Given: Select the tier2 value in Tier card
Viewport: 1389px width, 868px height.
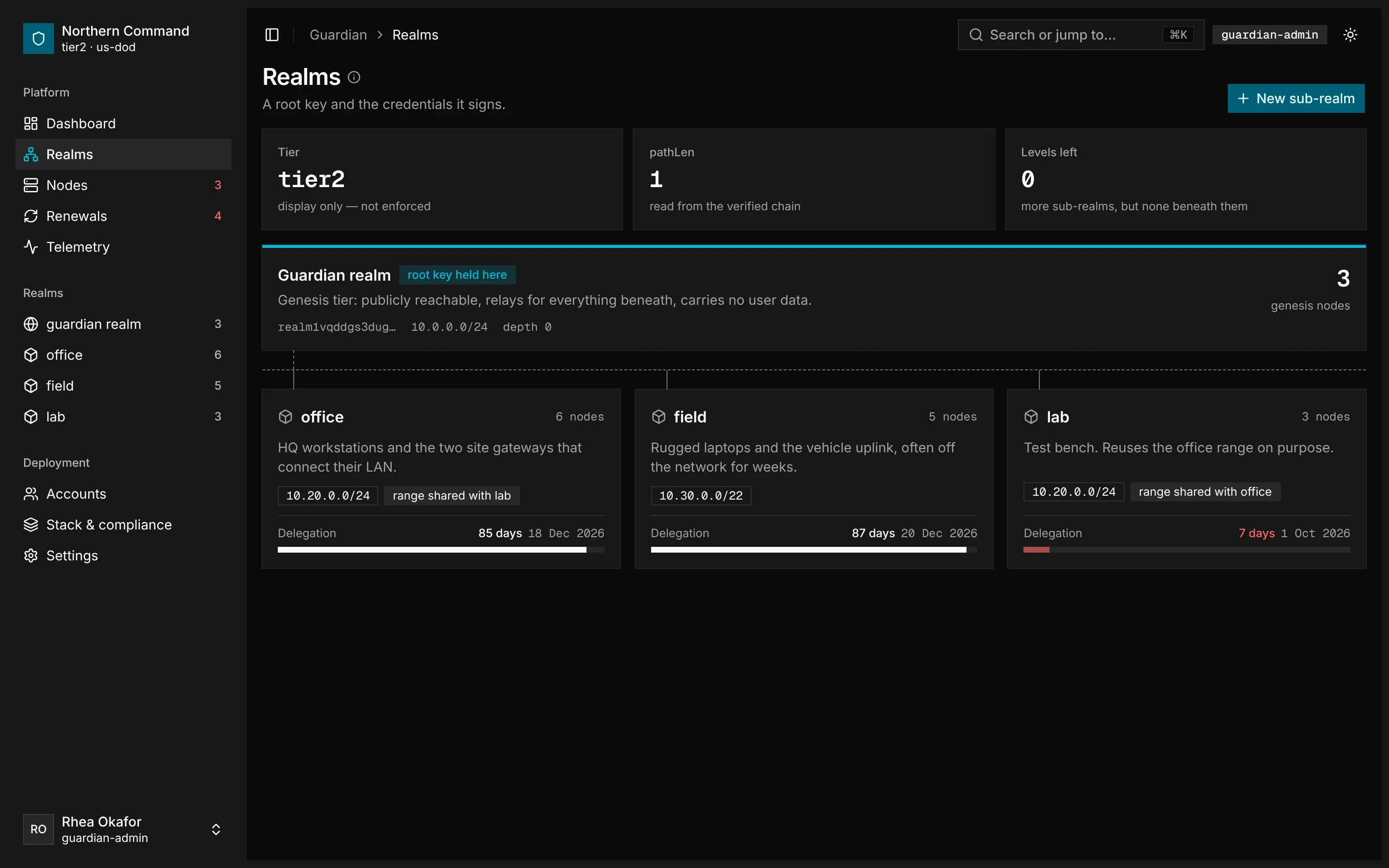Looking at the screenshot, I should tap(312, 180).
